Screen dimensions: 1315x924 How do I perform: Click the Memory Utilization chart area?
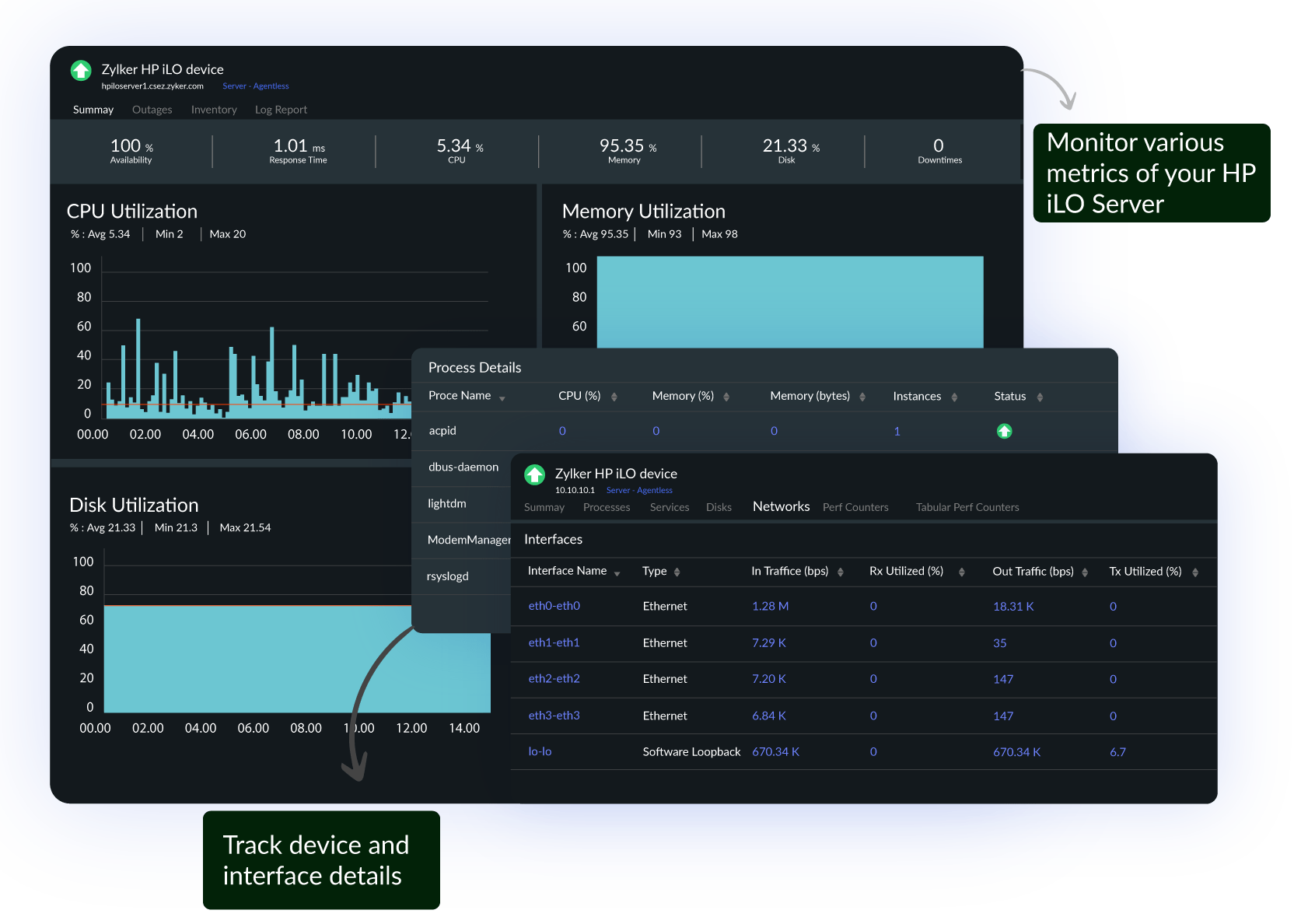789,302
